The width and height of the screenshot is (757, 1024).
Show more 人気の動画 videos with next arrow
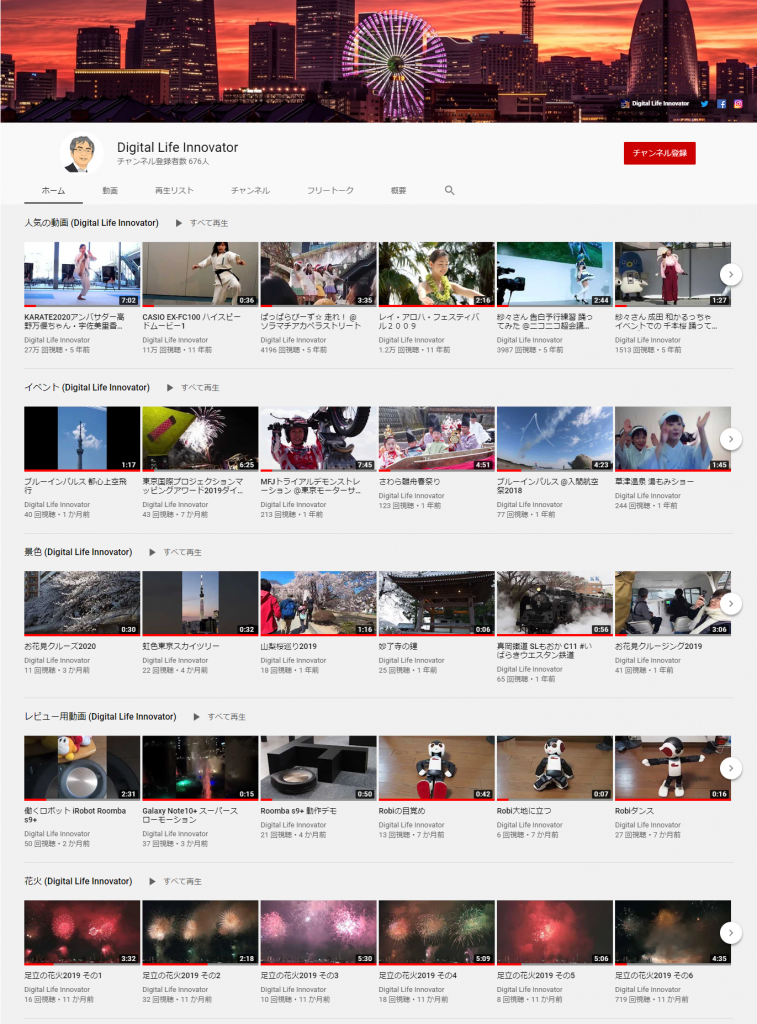(x=731, y=274)
